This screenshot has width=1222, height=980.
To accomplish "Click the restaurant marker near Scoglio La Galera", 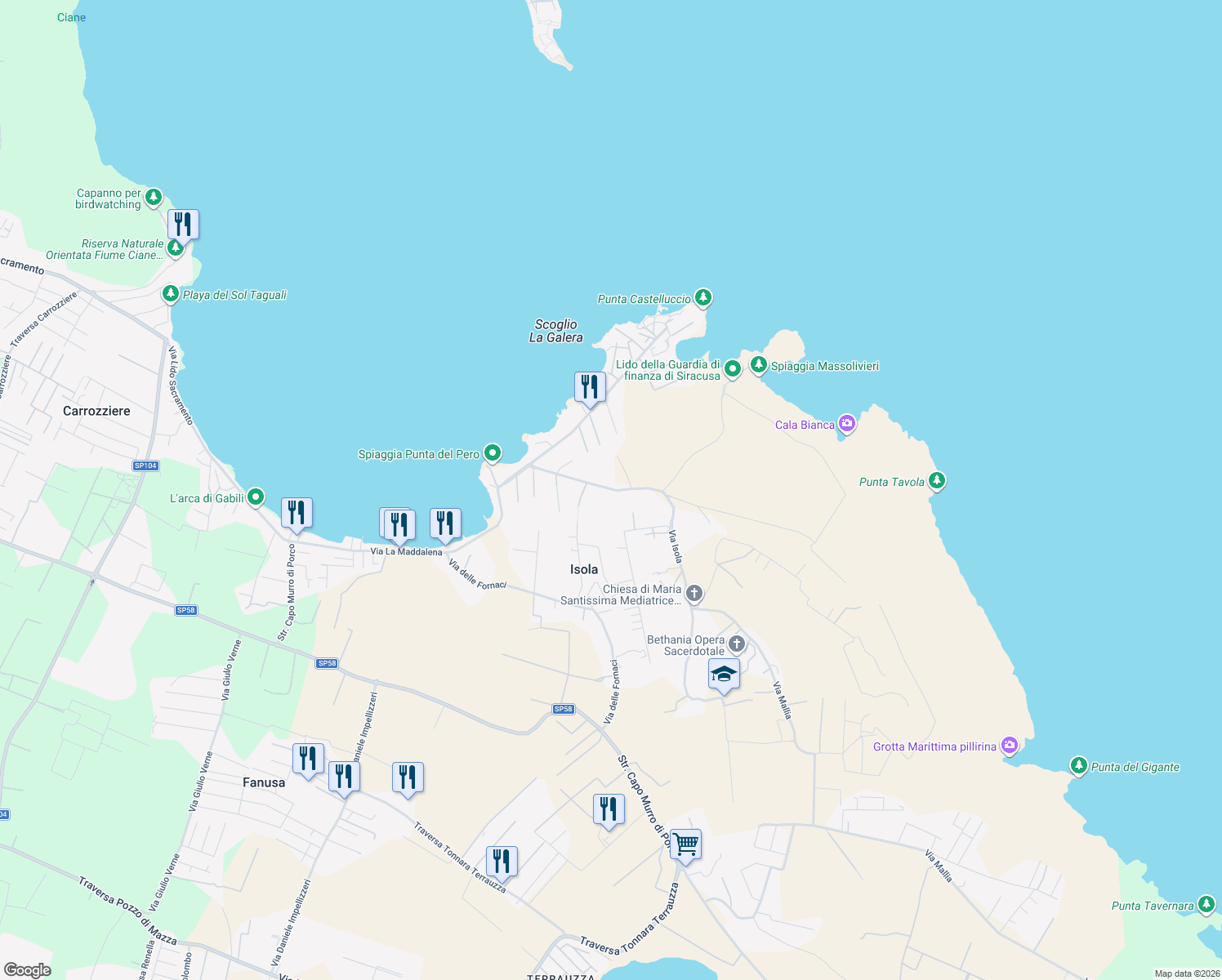I will click(589, 388).
